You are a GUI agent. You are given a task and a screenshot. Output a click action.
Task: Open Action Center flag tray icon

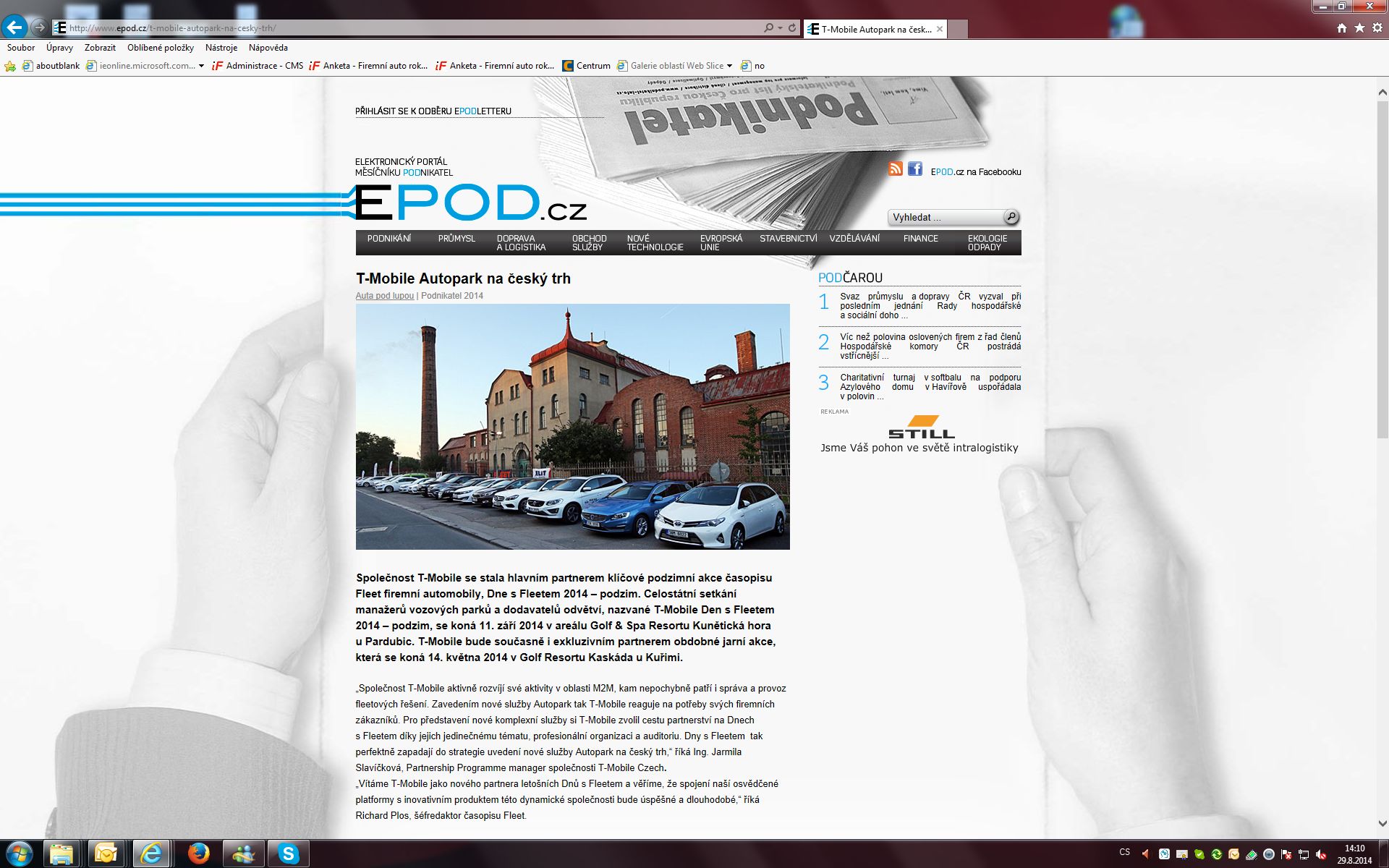(x=1286, y=854)
